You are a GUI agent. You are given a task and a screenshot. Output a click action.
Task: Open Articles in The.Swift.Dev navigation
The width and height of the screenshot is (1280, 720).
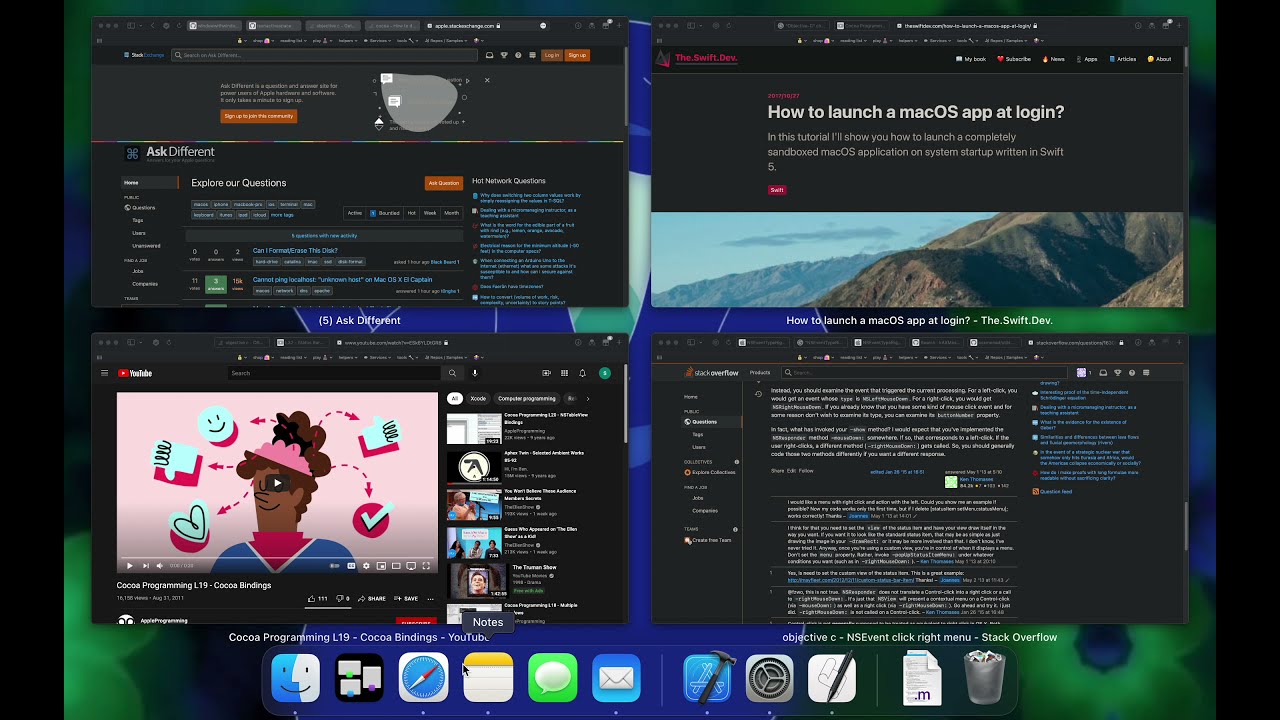(x=1122, y=59)
